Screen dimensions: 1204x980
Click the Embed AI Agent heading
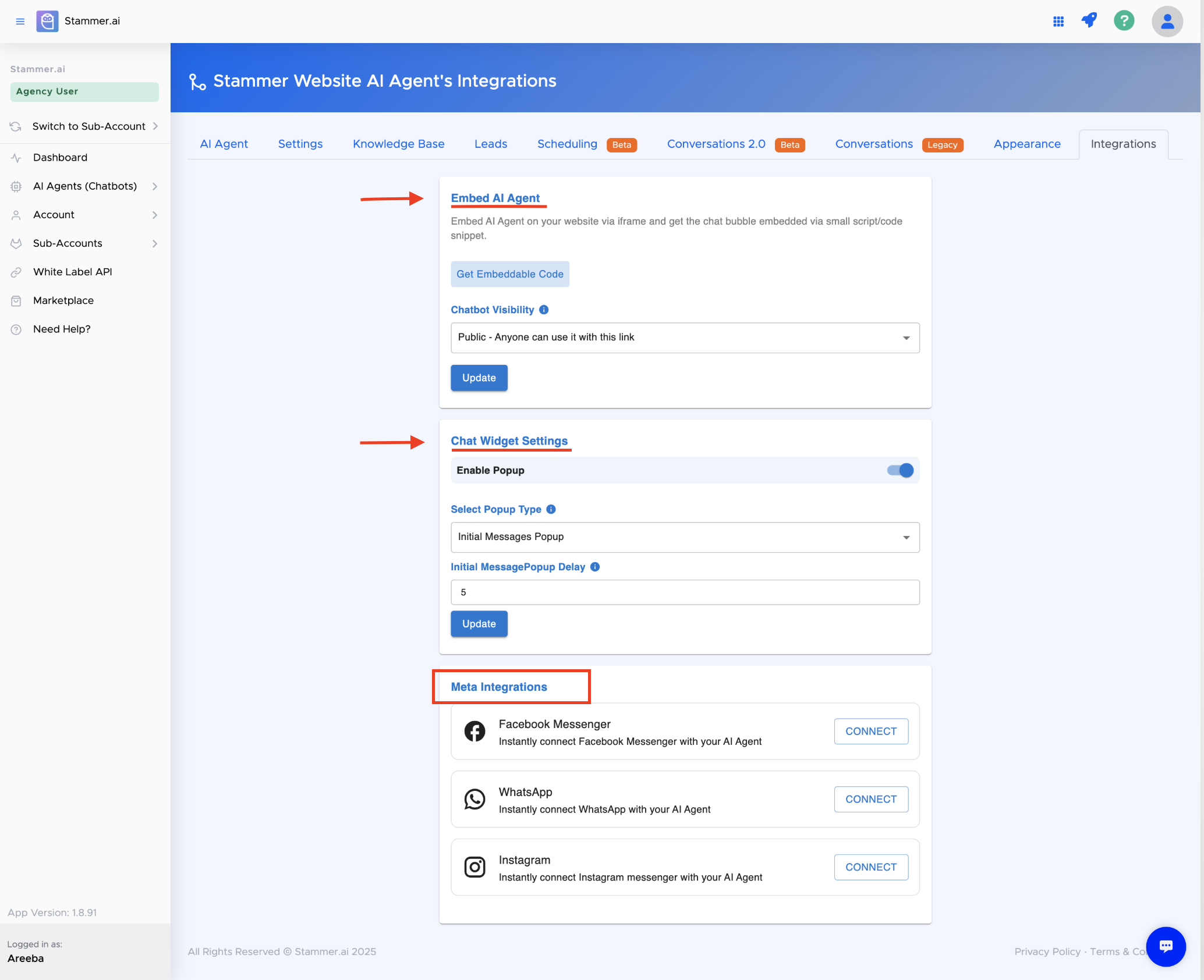[495, 198]
